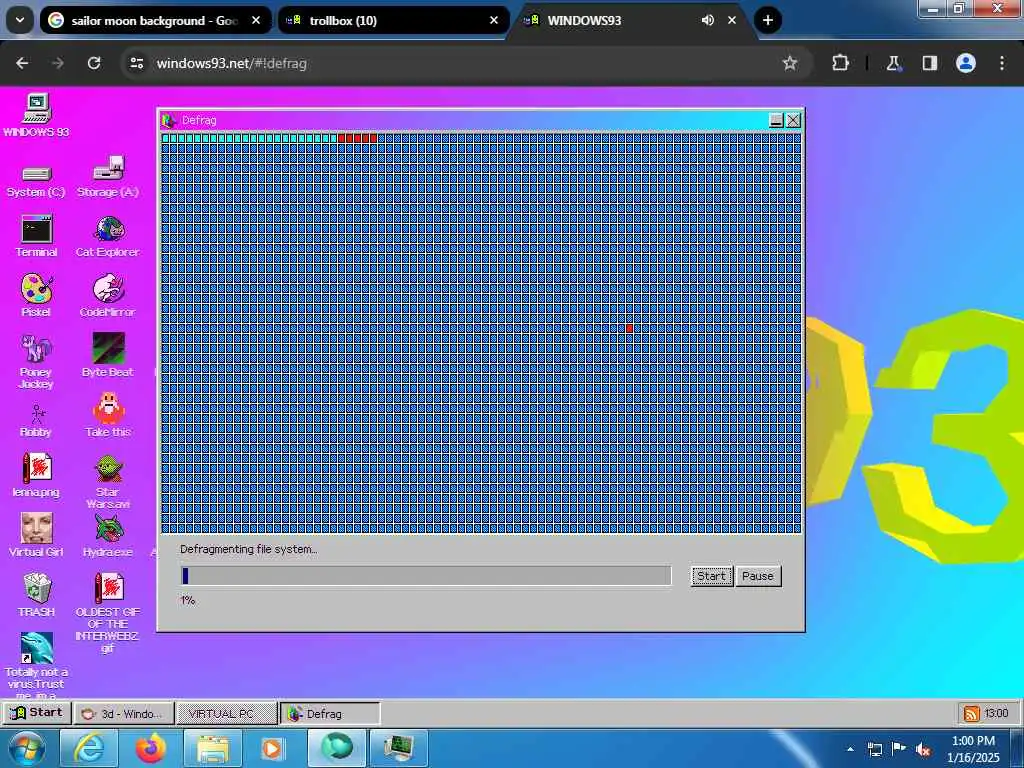
Task: Click the muted volume tray icon
Action: (x=923, y=749)
